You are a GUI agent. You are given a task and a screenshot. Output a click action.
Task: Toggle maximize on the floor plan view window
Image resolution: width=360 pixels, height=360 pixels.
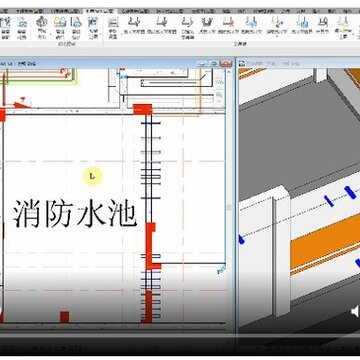[x=214, y=63]
